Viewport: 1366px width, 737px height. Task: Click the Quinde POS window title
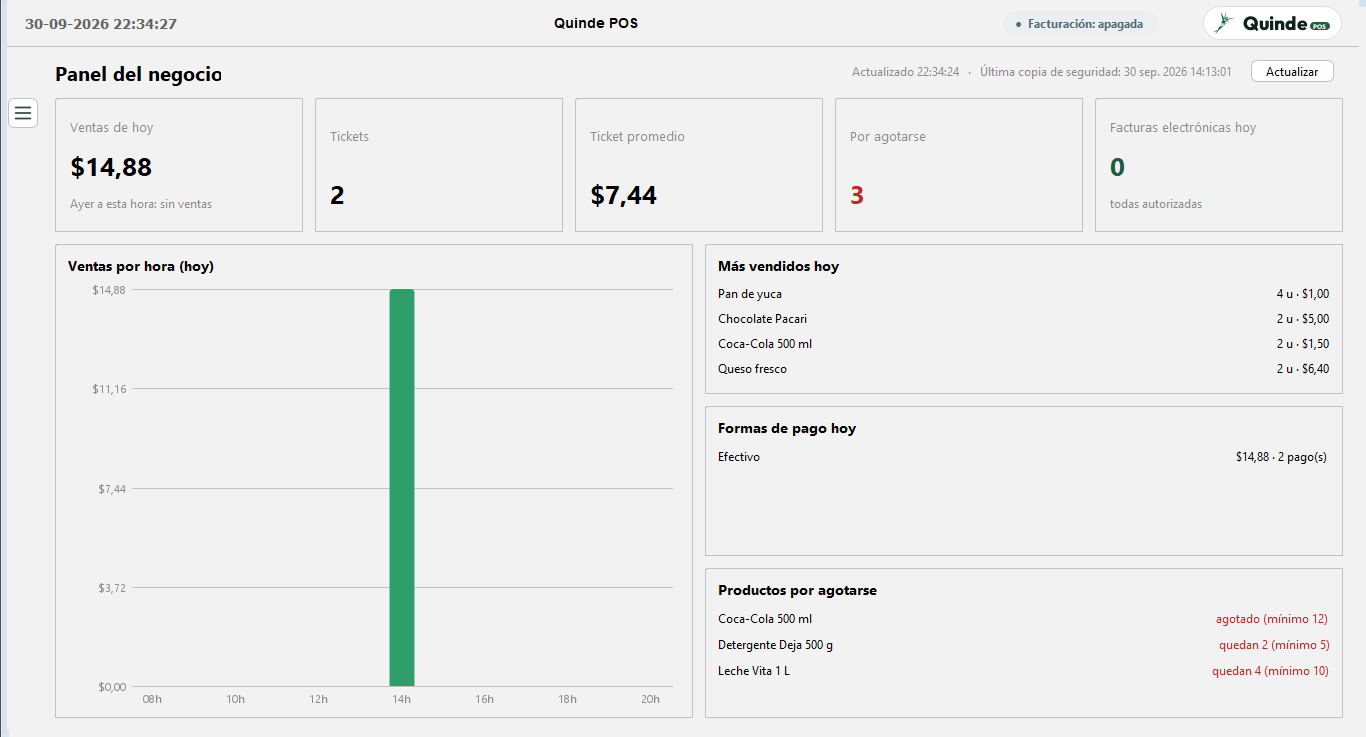596,23
